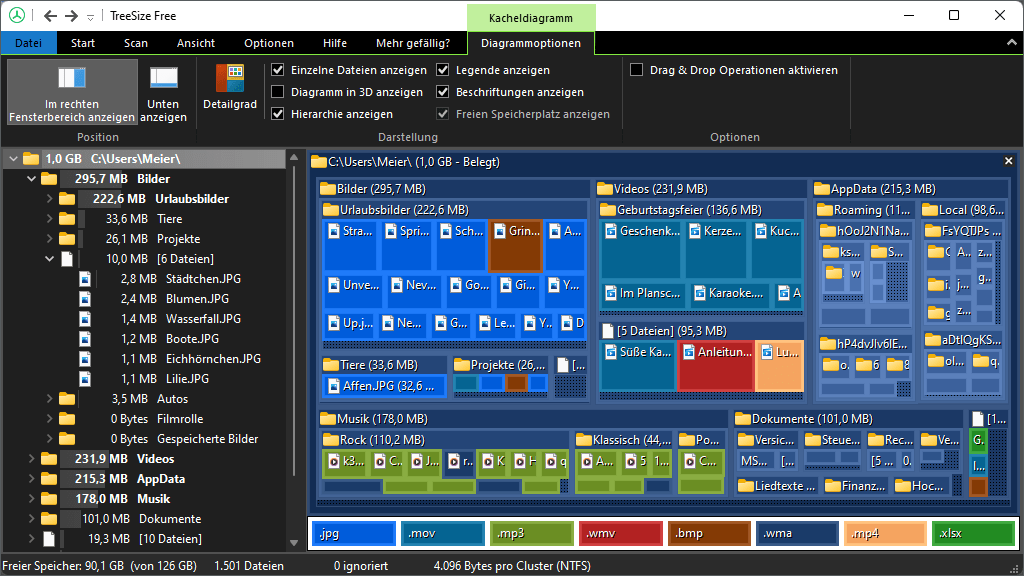The width and height of the screenshot is (1024, 576).
Task: Toggle 'Legende anzeigen' checkbox
Action: 443,70
